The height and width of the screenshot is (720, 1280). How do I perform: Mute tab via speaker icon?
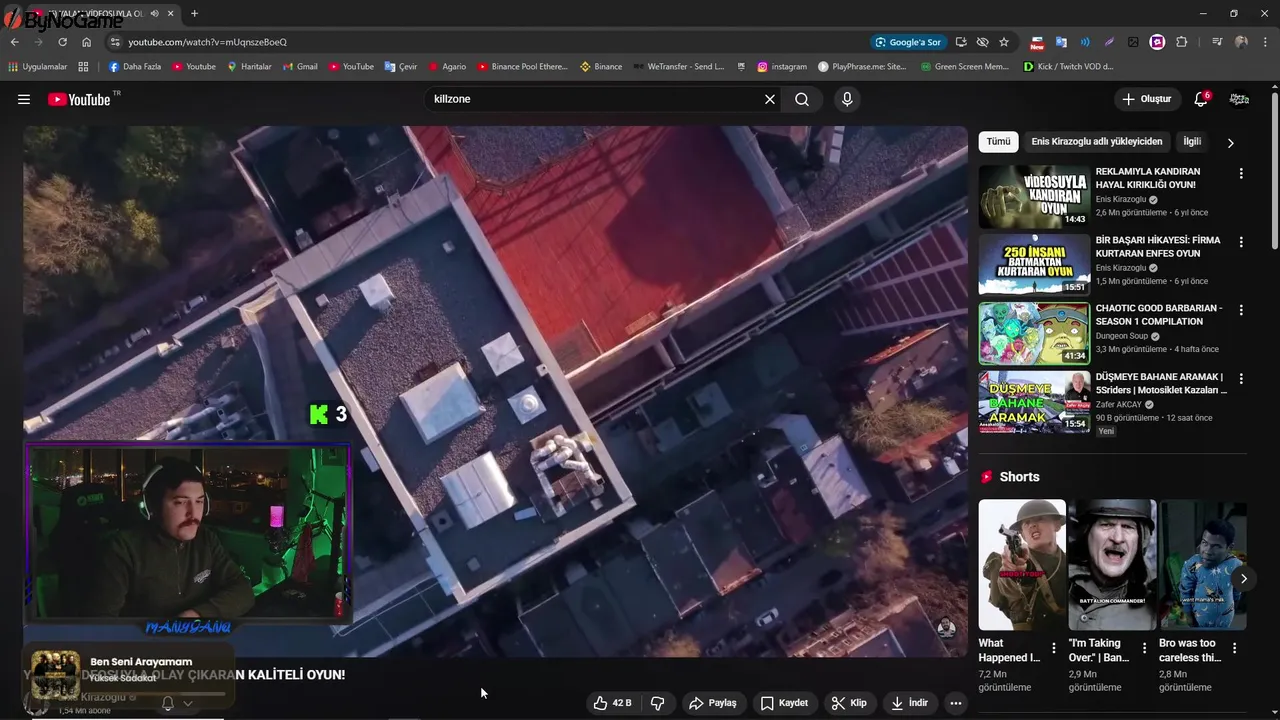tap(154, 14)
